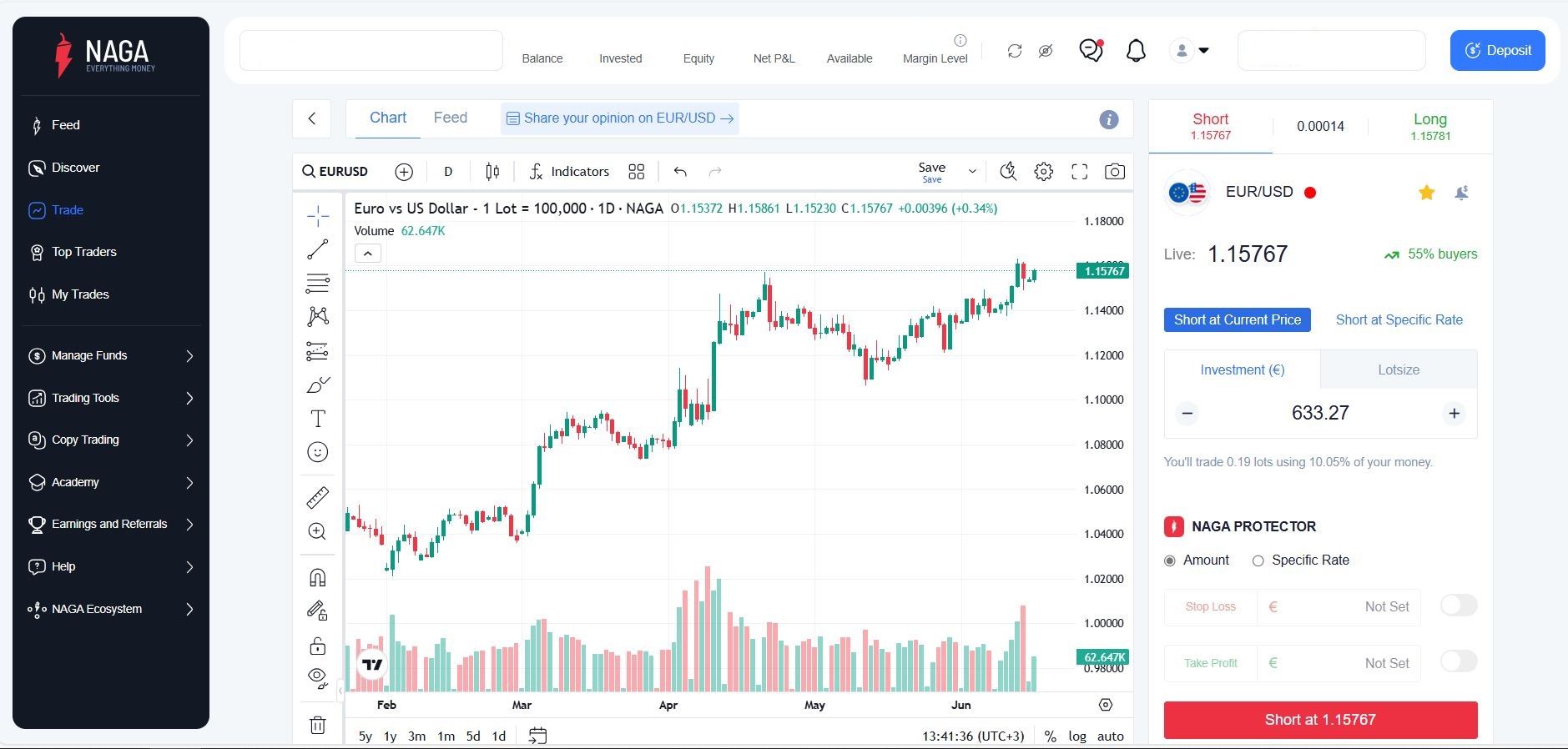Screen dimensions: 1568x749
Task: Open quick search with the lightning magnifier icon
Action: coord(1008,172)
